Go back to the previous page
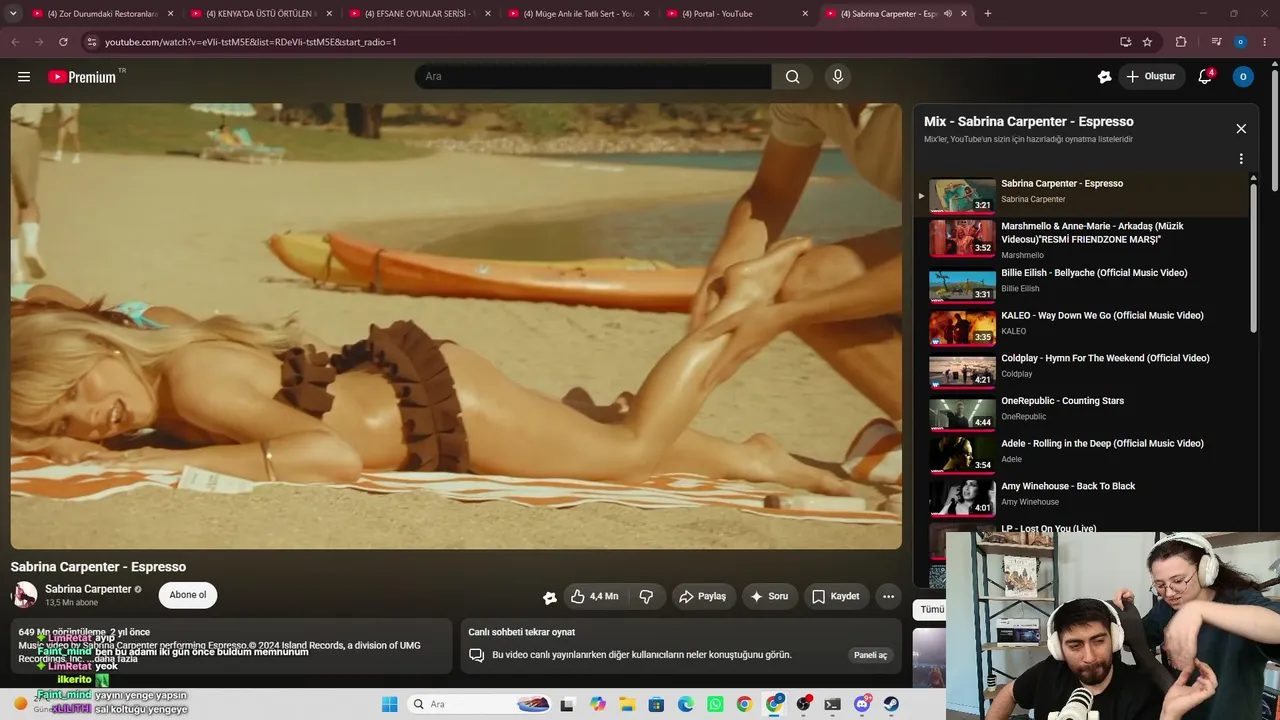The image size is (1280, 720). point(15,42)
